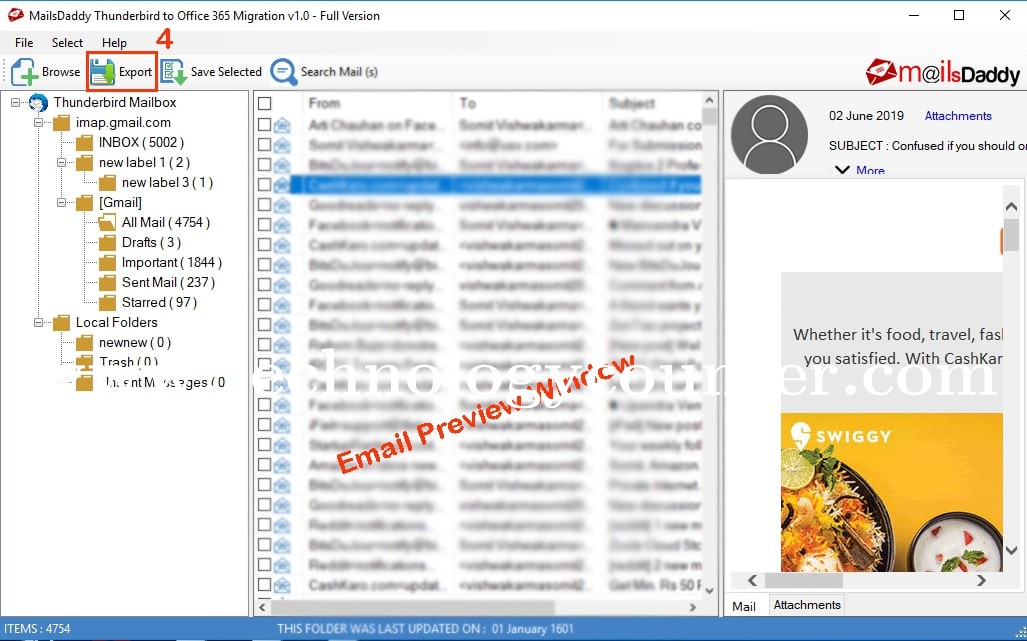Select new label 3 (1) folder
Image resolution: width=1027 pixels, height=641 pixels.
[x=167, y=183]
